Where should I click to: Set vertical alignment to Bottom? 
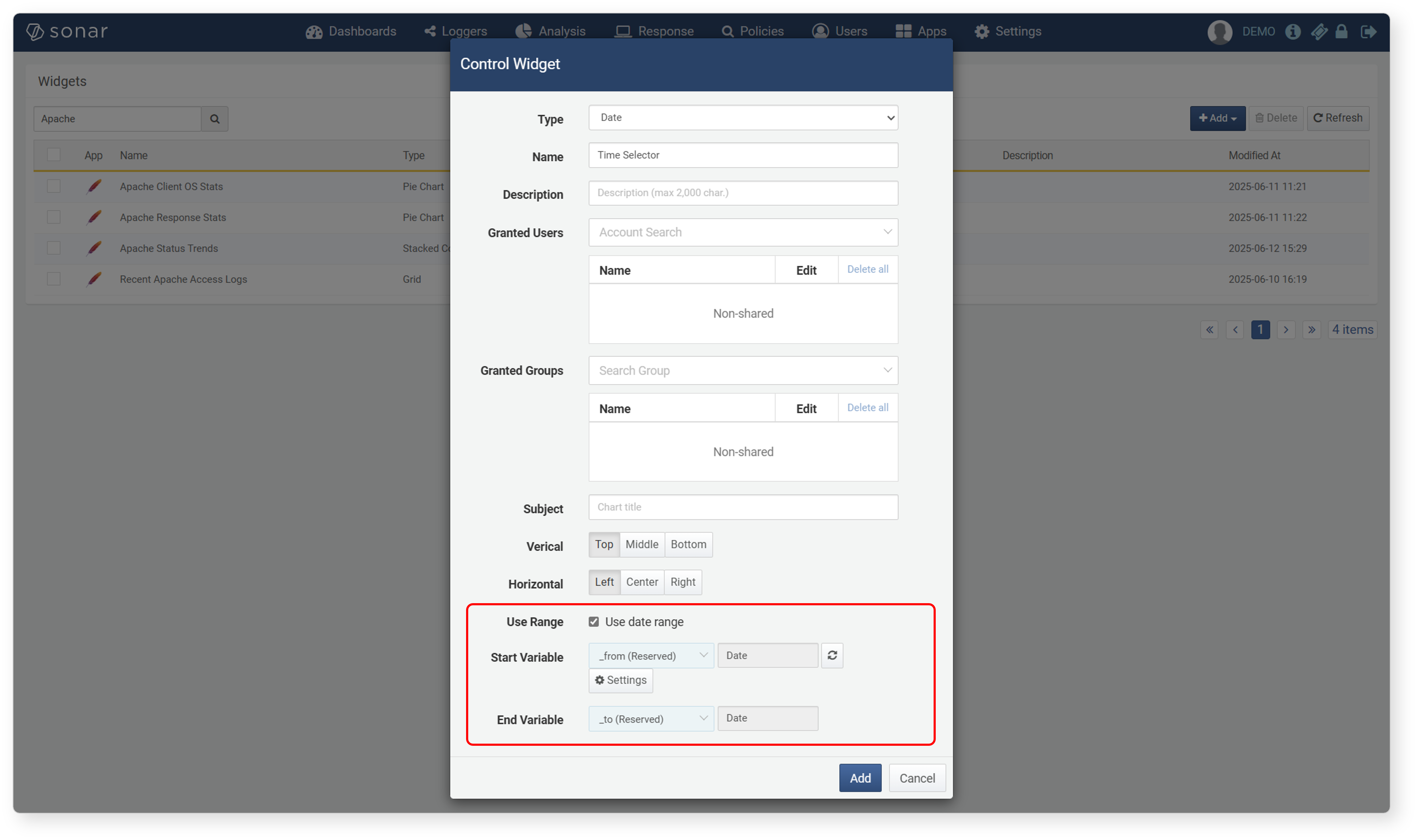(689, 545)
